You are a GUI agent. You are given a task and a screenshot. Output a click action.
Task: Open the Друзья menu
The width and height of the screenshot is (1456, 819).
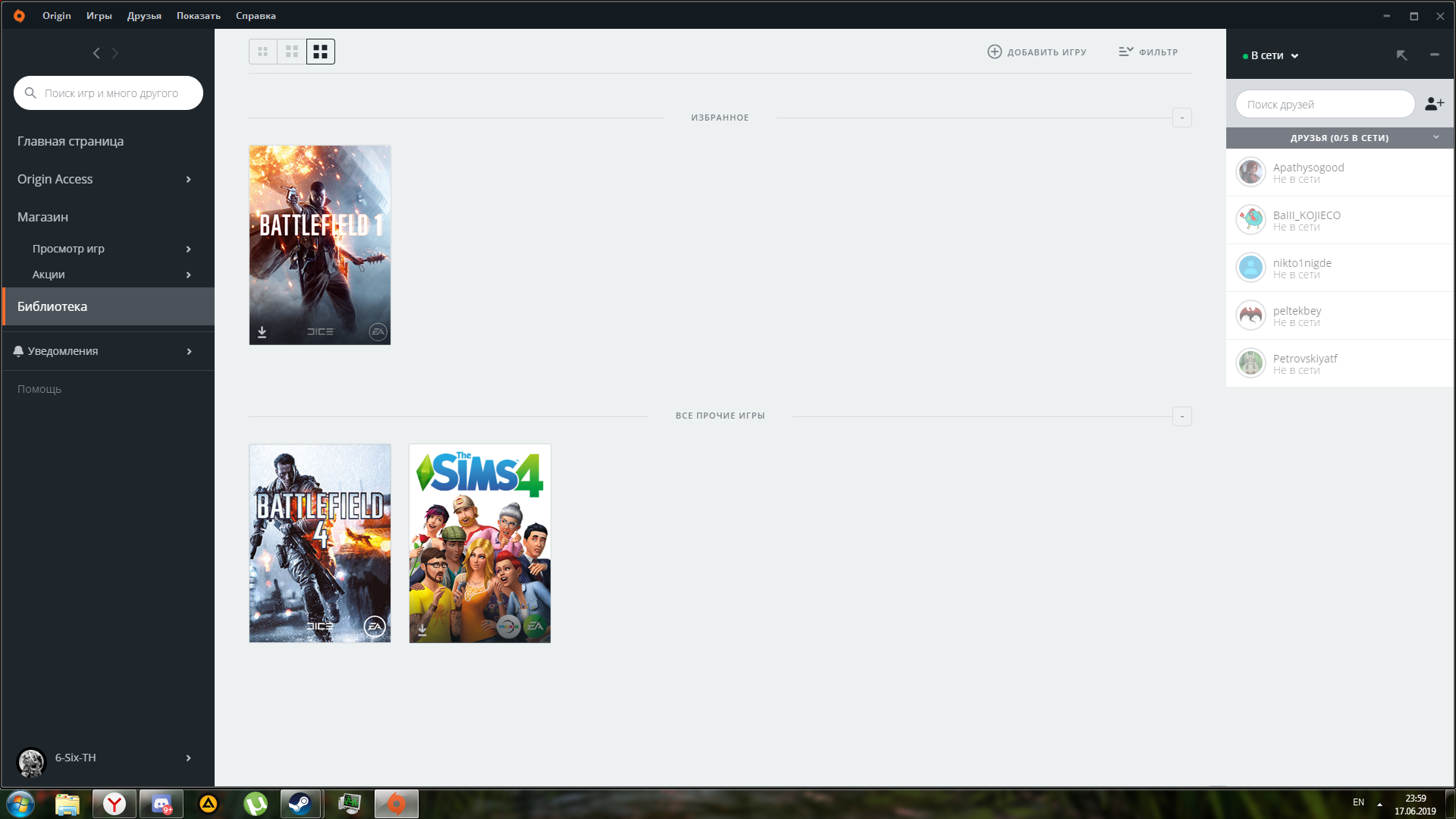point(144,15)
